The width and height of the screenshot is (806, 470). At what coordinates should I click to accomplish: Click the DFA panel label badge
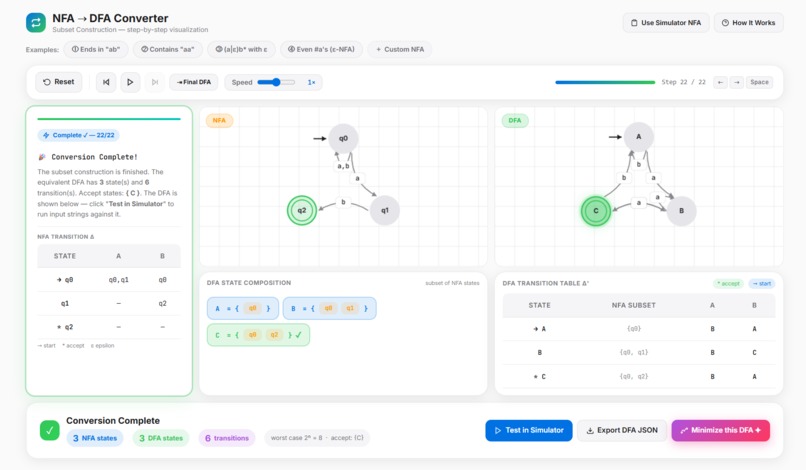click(515, 120)
